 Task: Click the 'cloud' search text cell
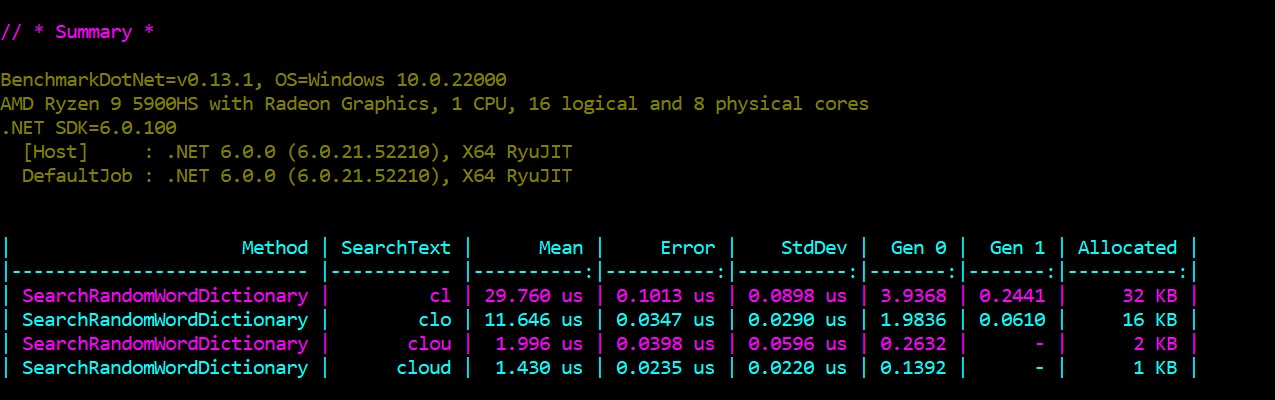(x=424, y=368)
